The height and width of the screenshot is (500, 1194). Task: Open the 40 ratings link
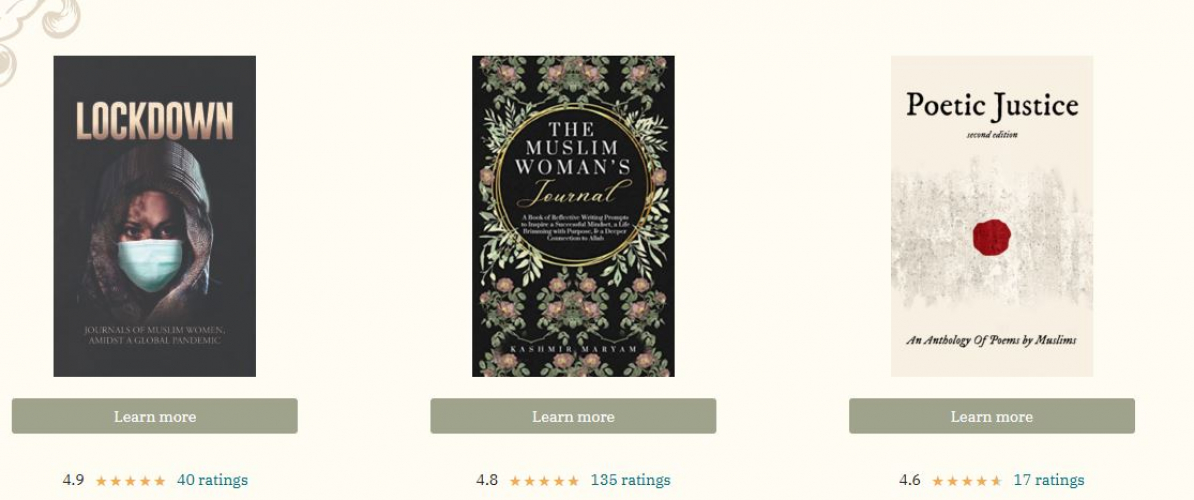[x=212, y=480]
